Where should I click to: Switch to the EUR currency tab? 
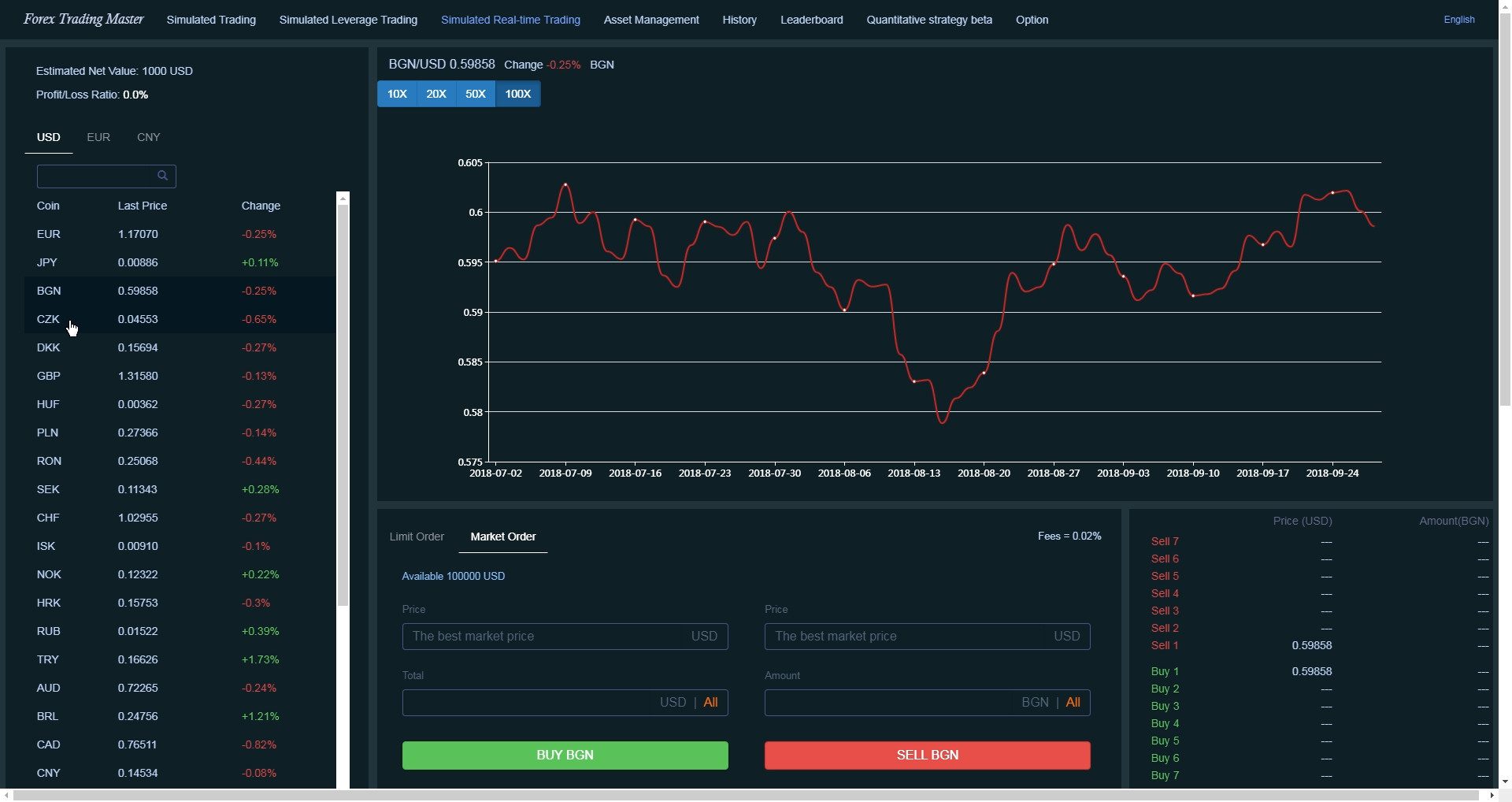pyautogui.click(x=98, y=136)
